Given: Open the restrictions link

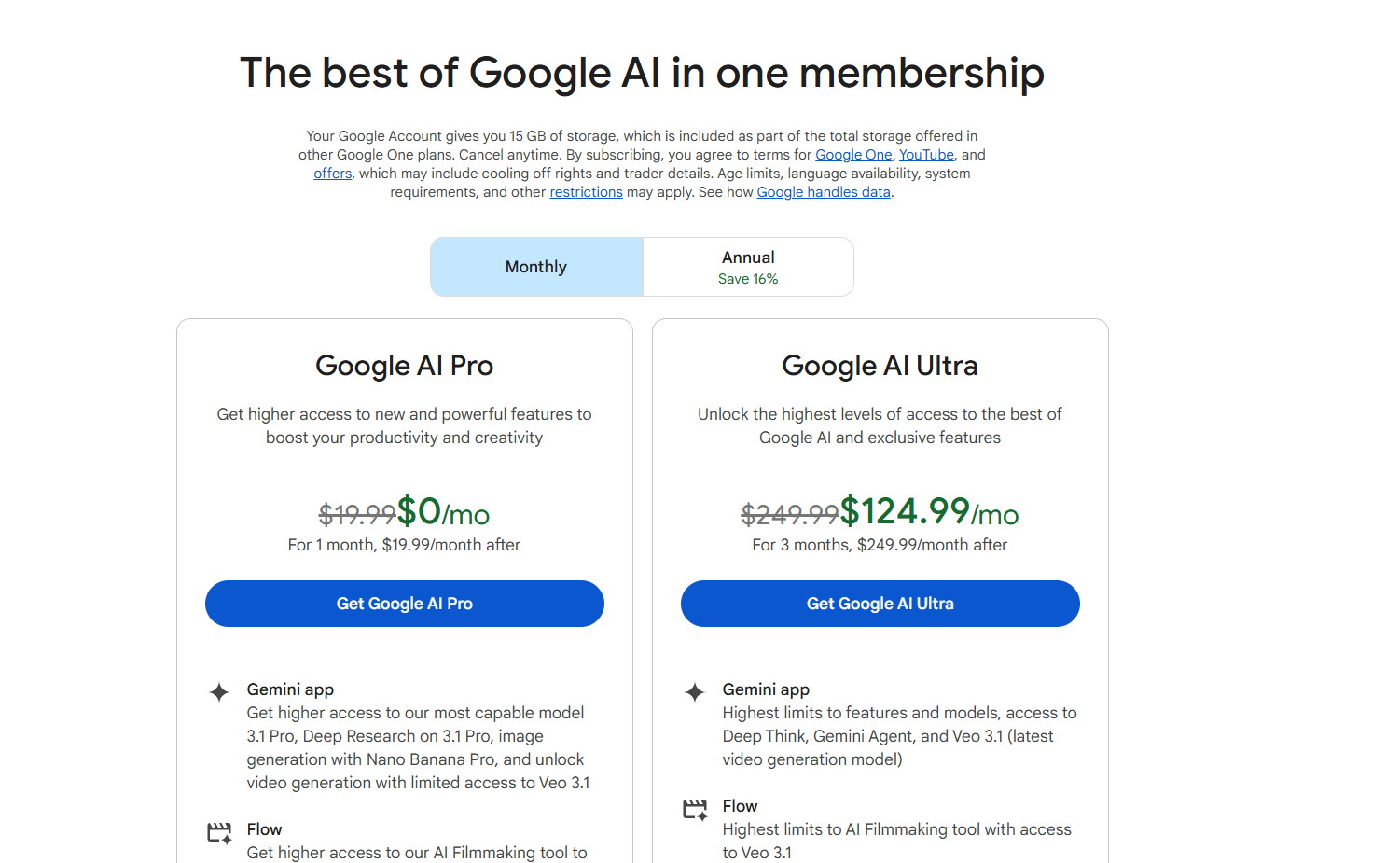Looking at the screenshot, I should (586, 192).
